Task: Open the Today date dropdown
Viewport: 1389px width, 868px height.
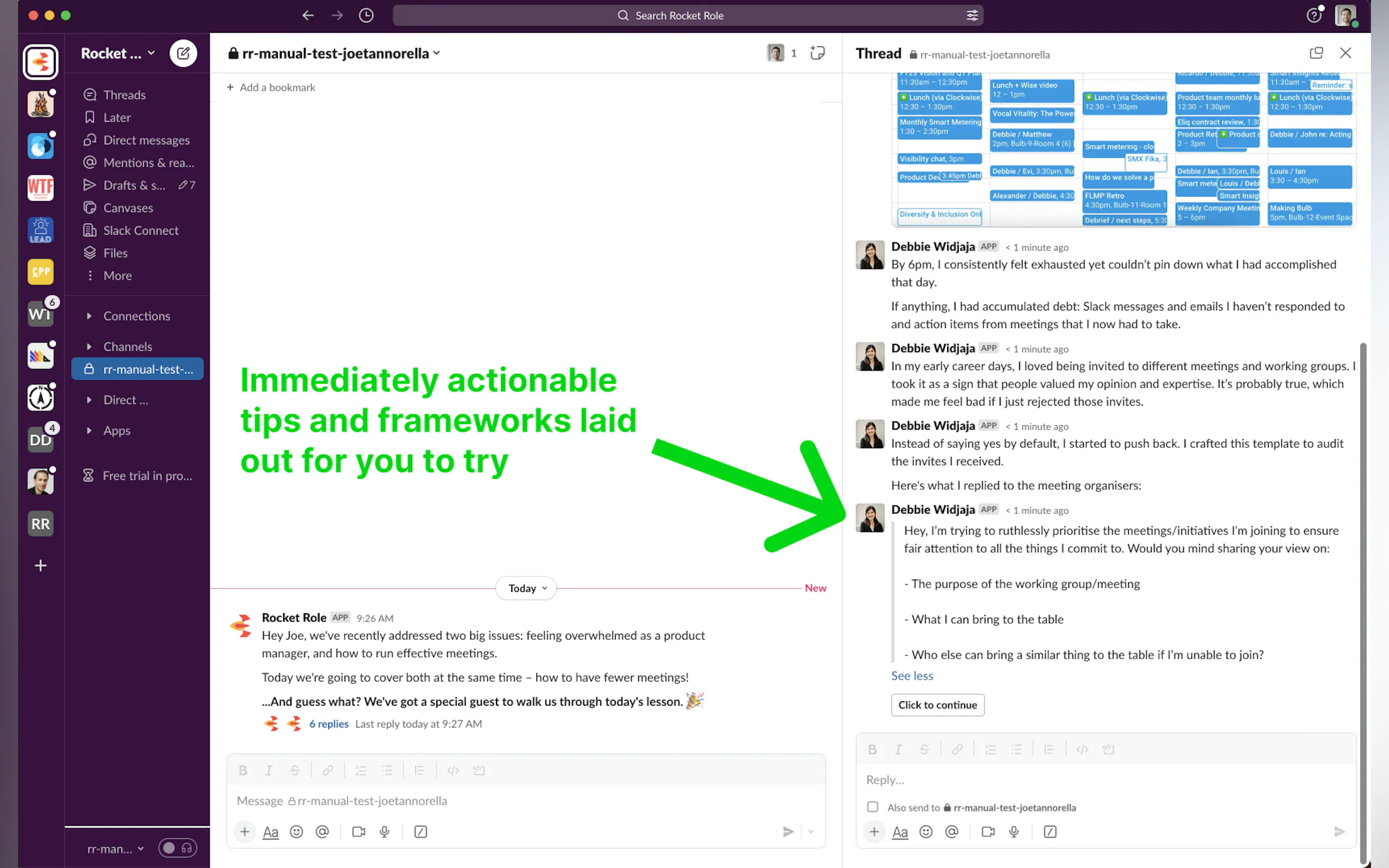Action: (526, 589)
